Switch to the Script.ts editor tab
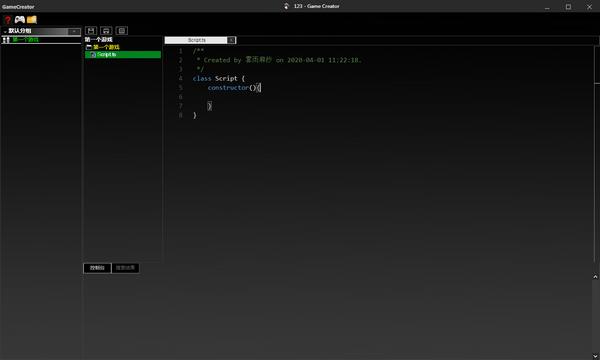The image size is (600, 360). [x=196, y=40]
